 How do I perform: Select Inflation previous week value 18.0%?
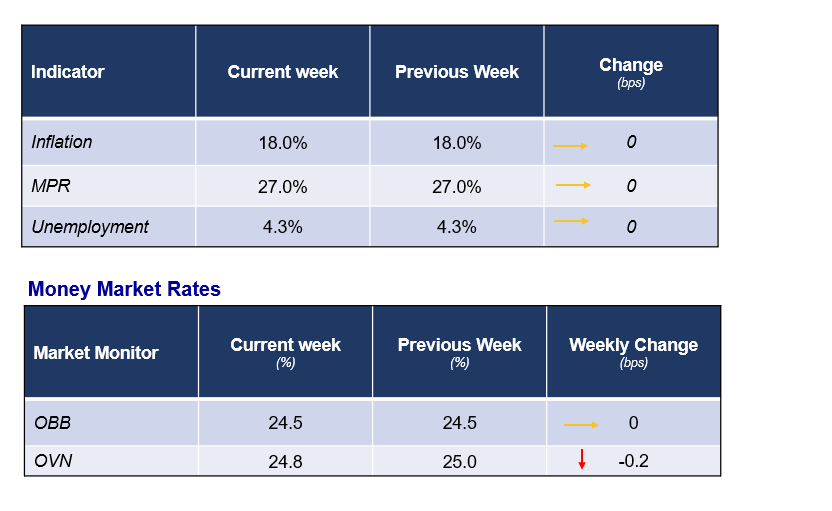(x=457, y=143)
